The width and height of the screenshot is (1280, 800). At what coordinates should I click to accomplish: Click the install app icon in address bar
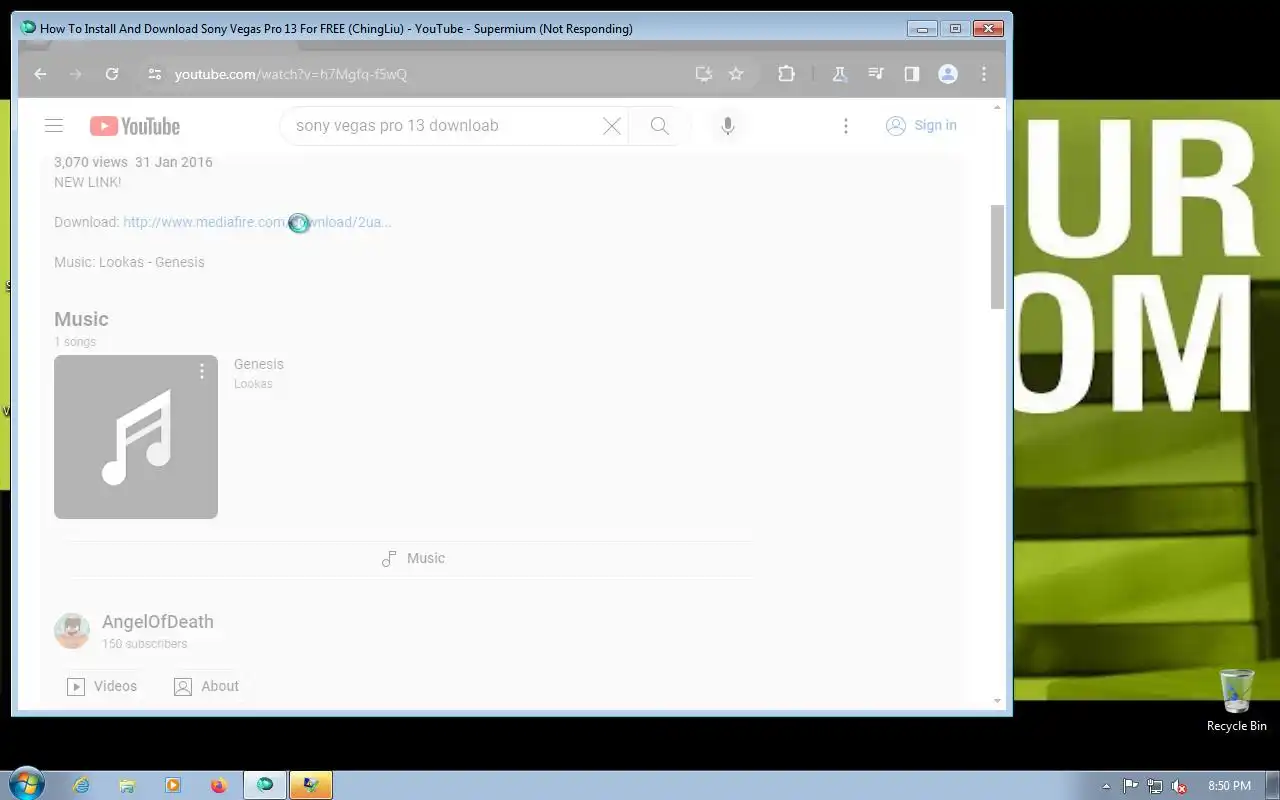(x=704, y=74)
